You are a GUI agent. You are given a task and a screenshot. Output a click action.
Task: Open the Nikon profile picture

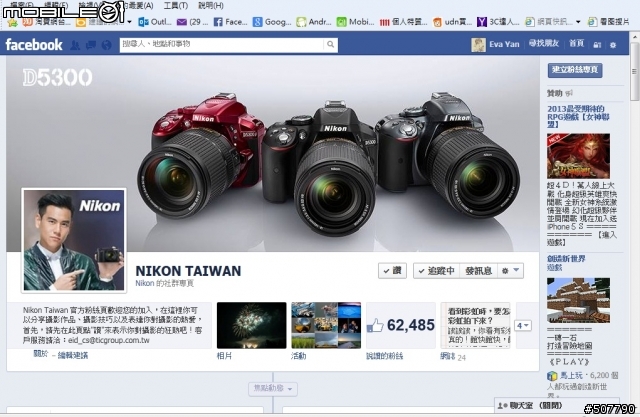coord(74,240)
